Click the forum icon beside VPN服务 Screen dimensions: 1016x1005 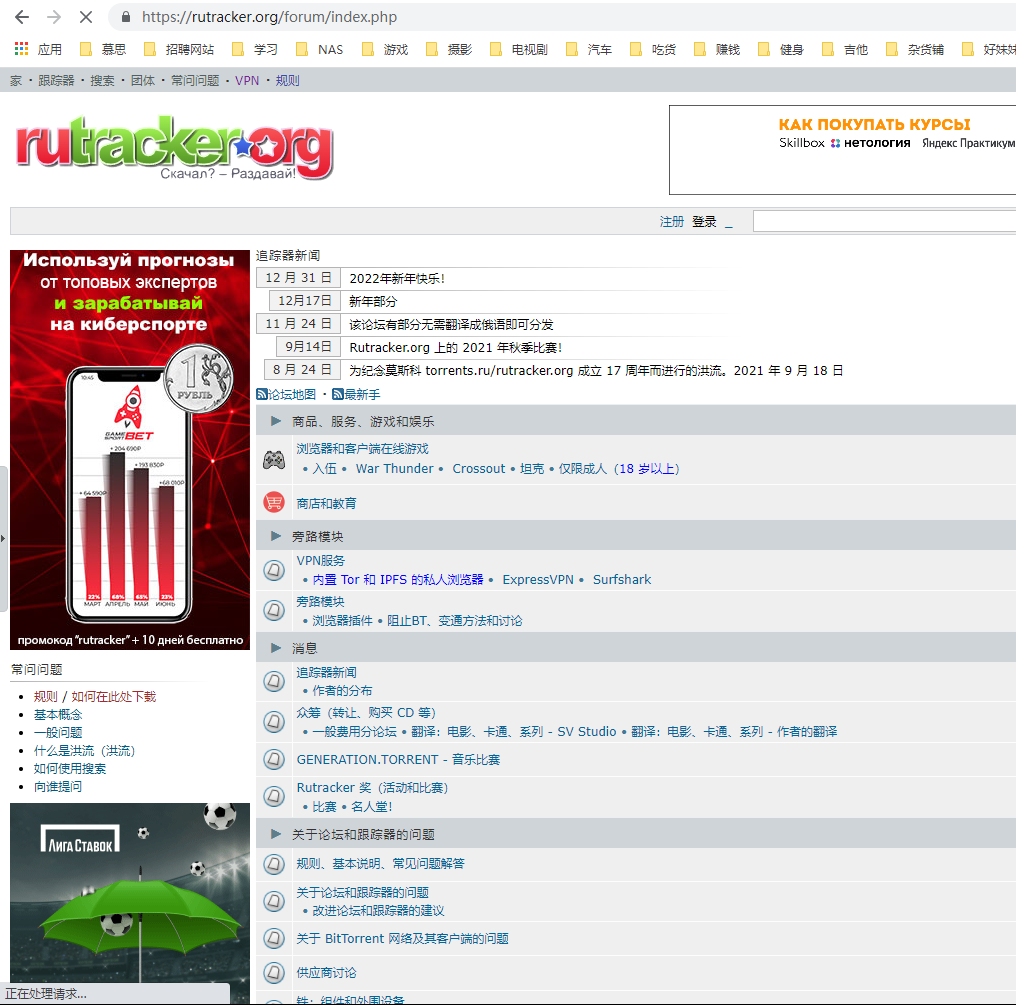point(273,570)
